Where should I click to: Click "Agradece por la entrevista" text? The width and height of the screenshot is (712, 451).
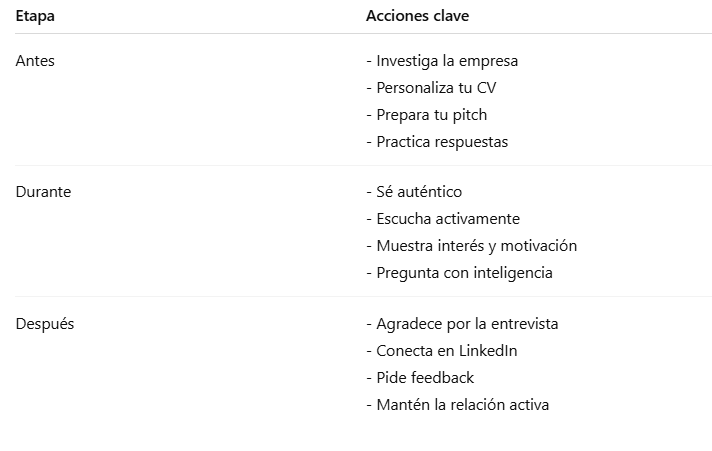click(x=462, y=324)
